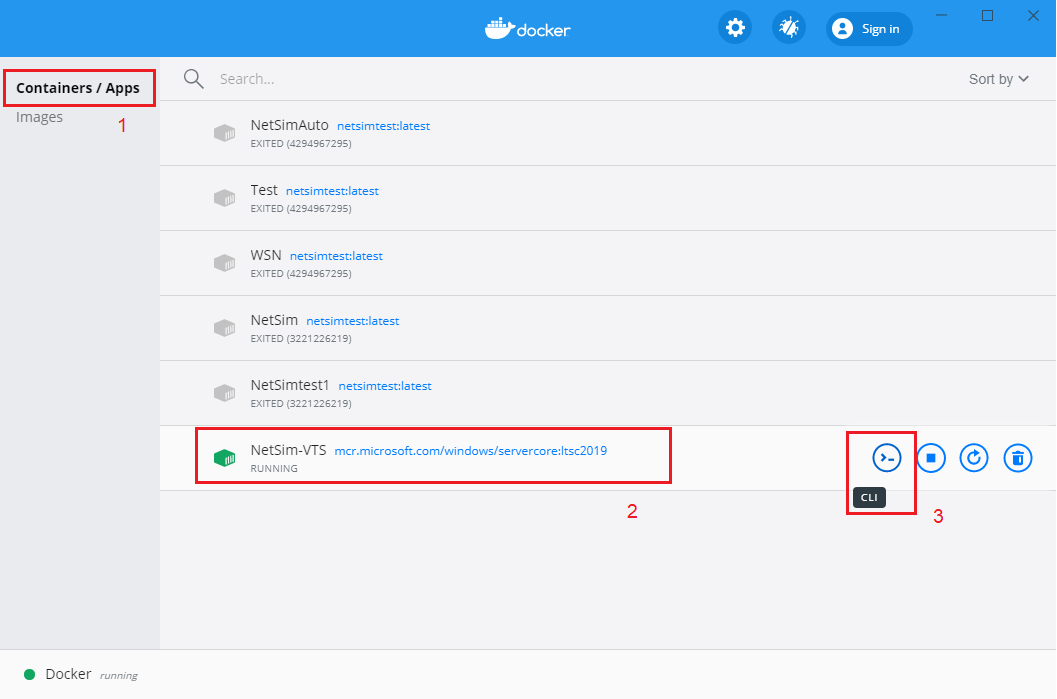Screen dimensions: 1057x699
Task: Open WSN's netsimtest:latest image link
Action: click(336, 256)
